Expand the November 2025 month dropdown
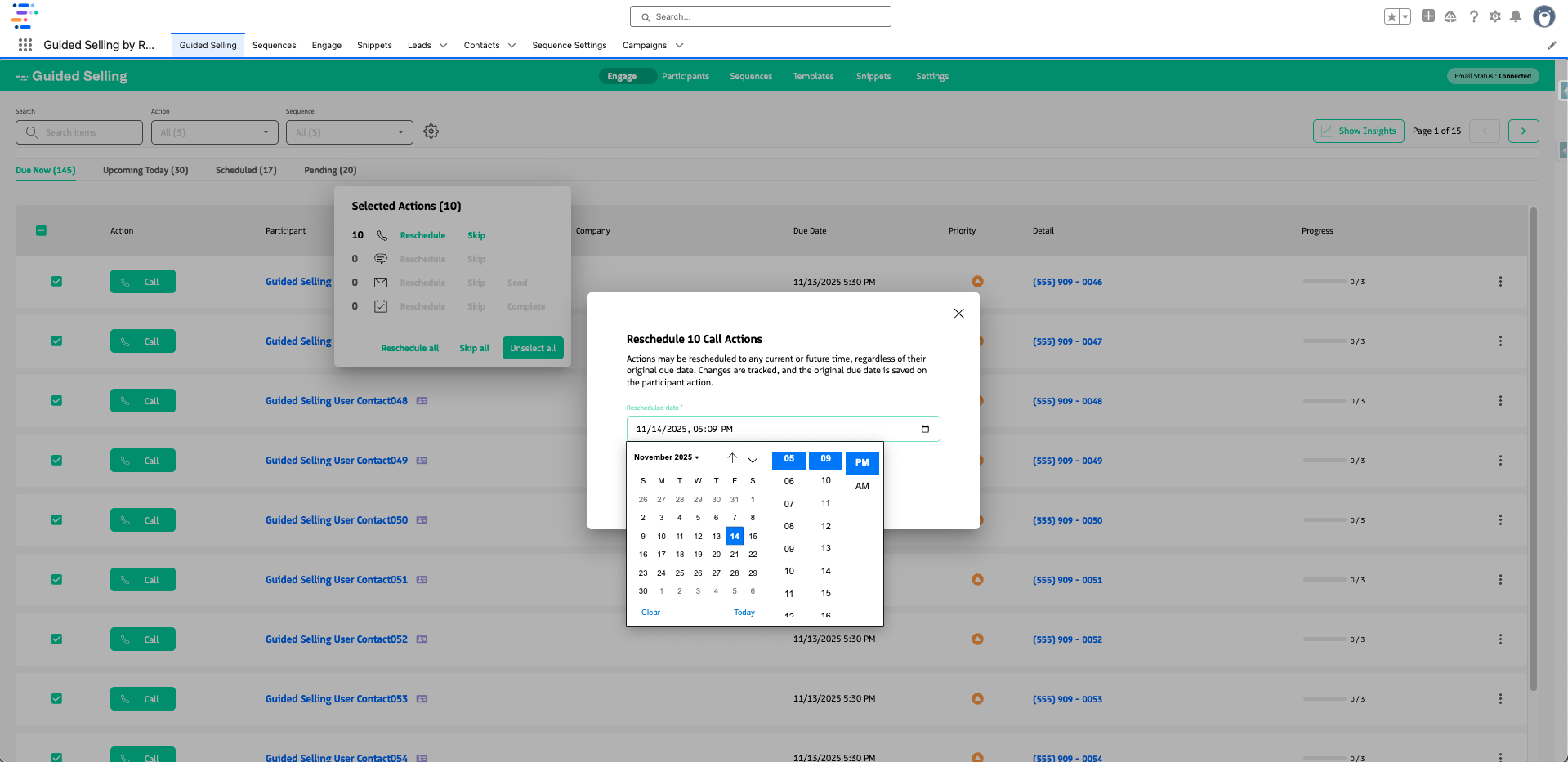Screen dimensions: 1568x762 pyautogui.click(x=667, y=457)
